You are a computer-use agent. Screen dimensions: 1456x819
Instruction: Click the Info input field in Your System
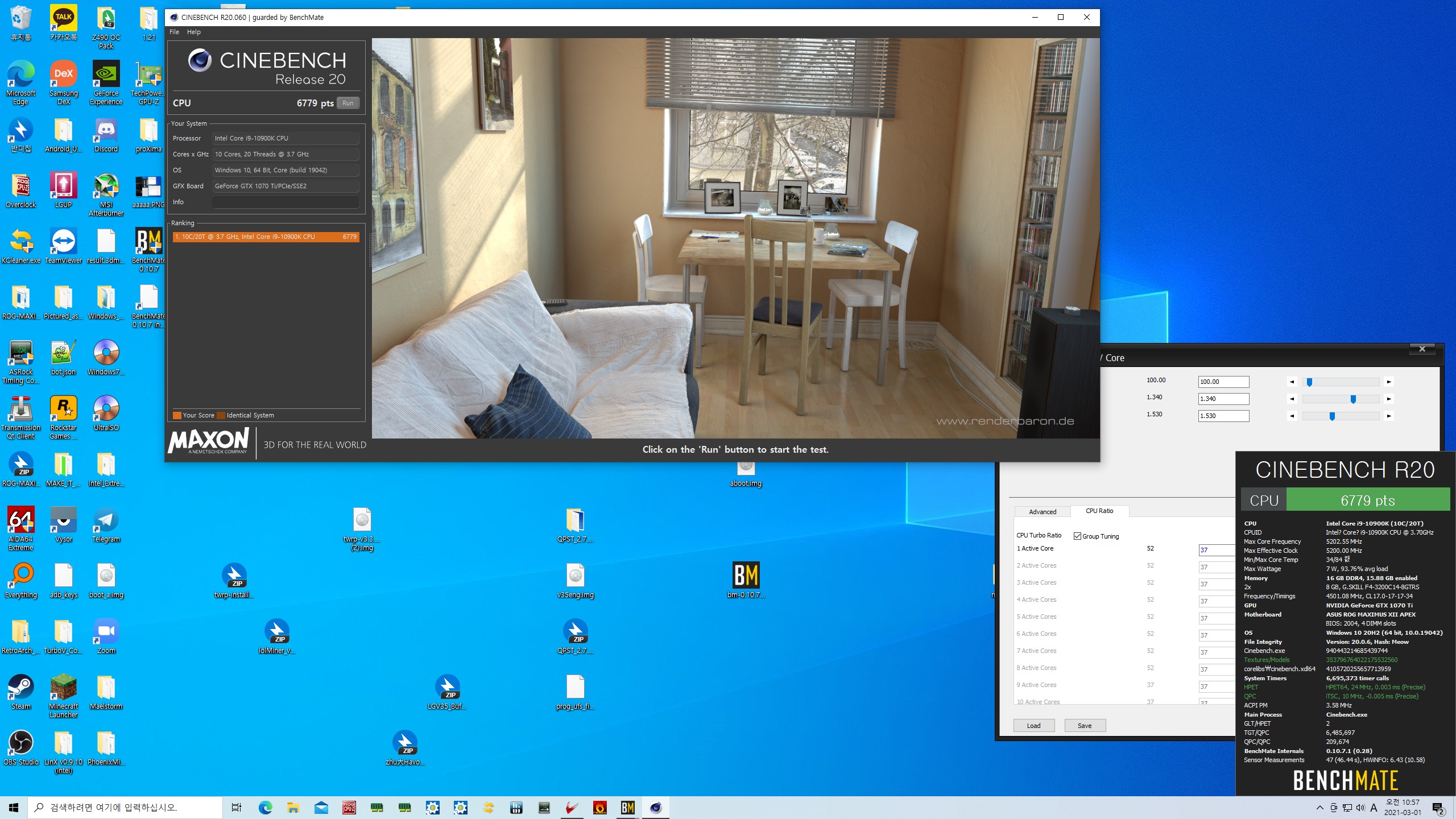point(286,202)
